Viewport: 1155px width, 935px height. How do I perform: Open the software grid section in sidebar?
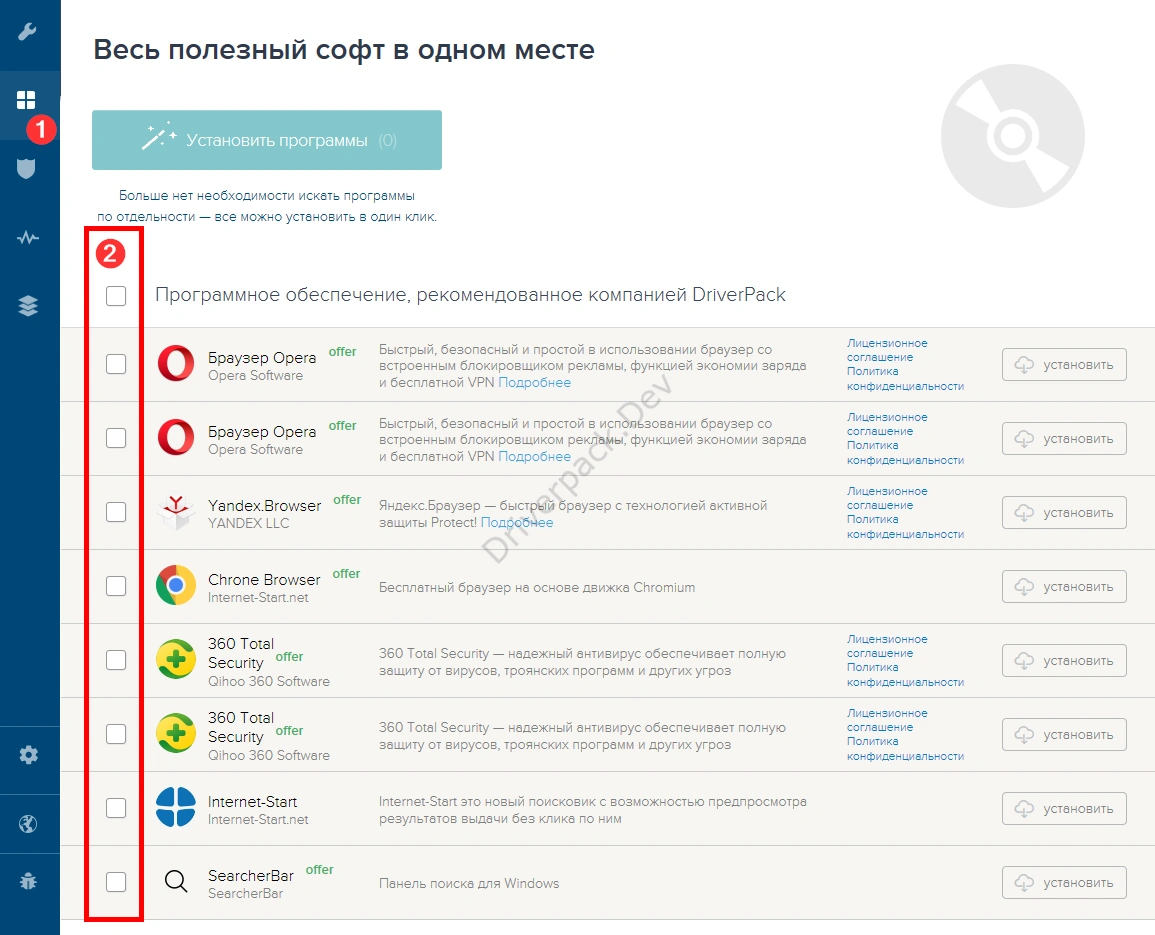[x=27, y=100]
